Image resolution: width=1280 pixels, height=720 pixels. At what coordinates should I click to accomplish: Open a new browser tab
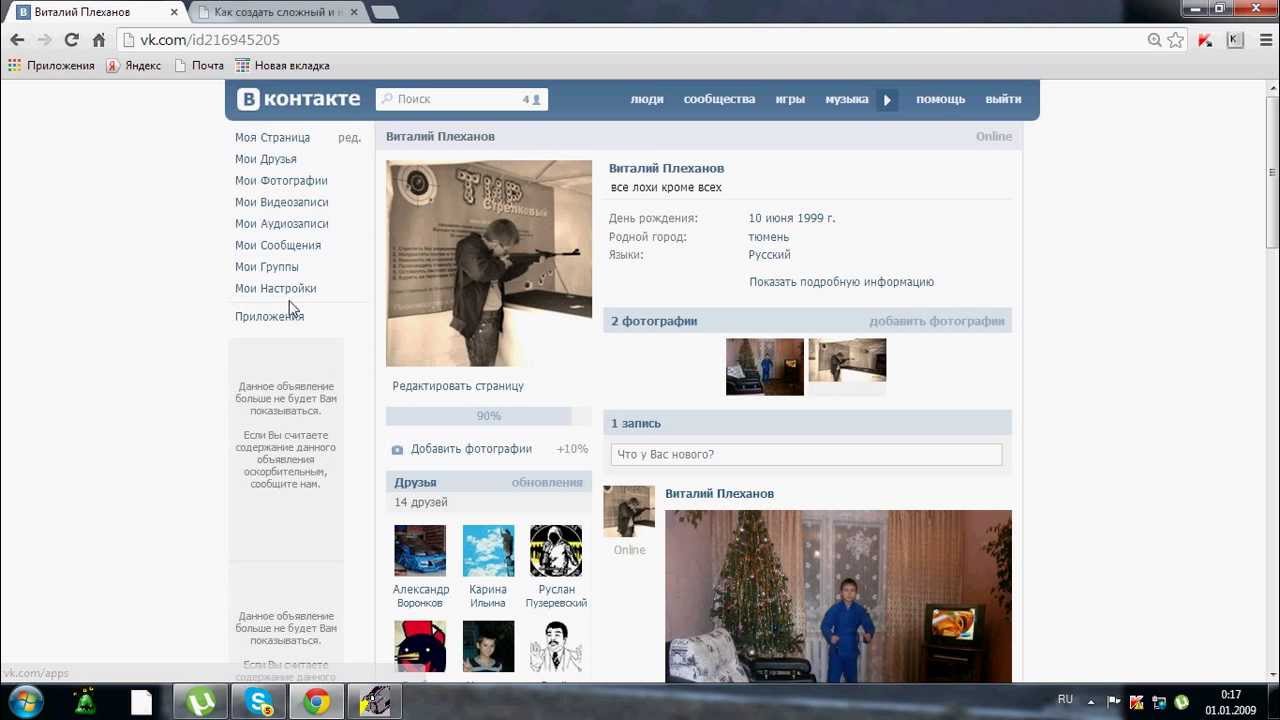click(x=385, y=12)
